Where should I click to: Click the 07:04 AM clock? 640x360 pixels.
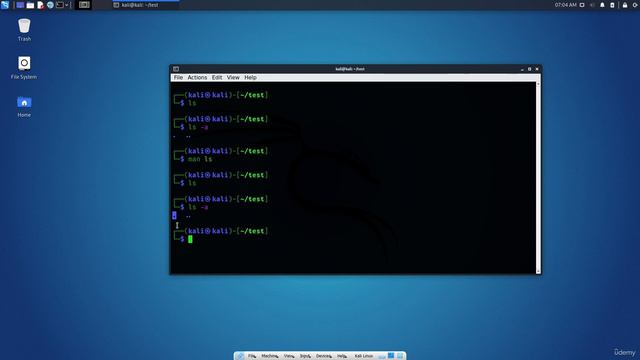click(x=565, y=5)
